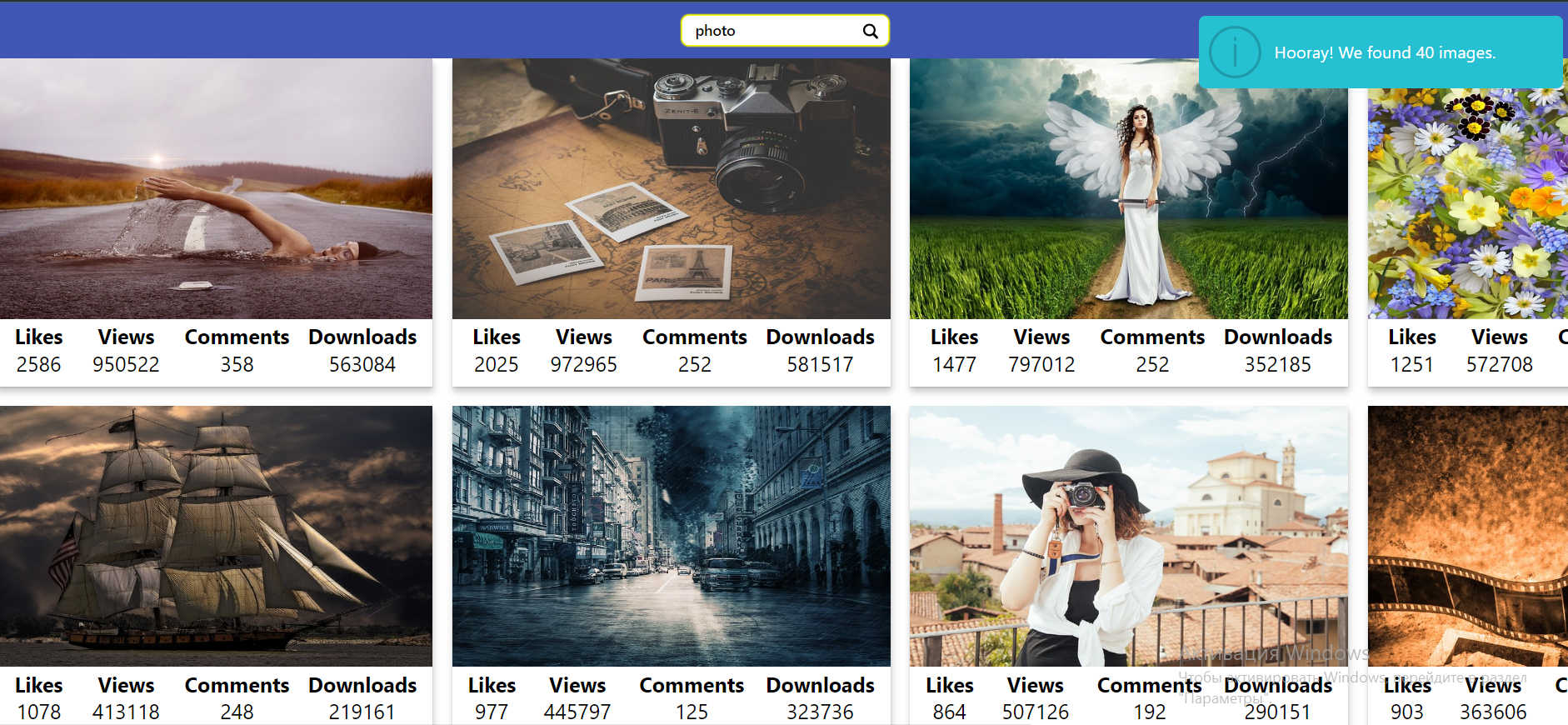
Task: Click Views 572708 under the flowers image
Action: pos(1500,365)
